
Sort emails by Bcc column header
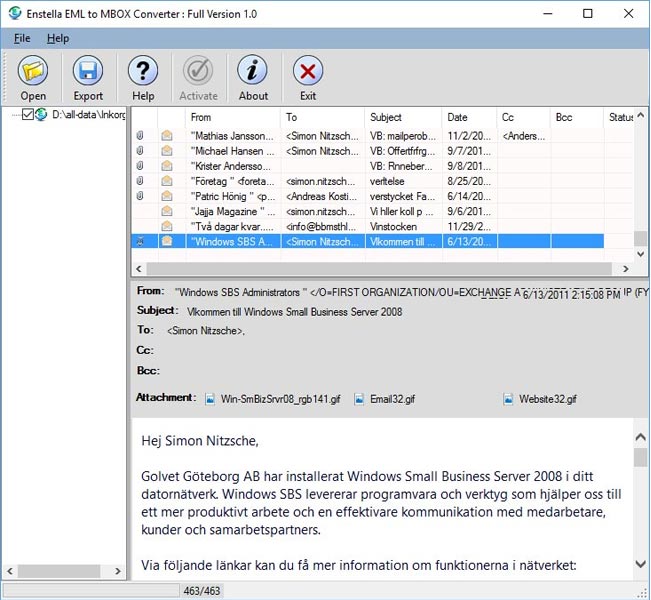point(577,117)
